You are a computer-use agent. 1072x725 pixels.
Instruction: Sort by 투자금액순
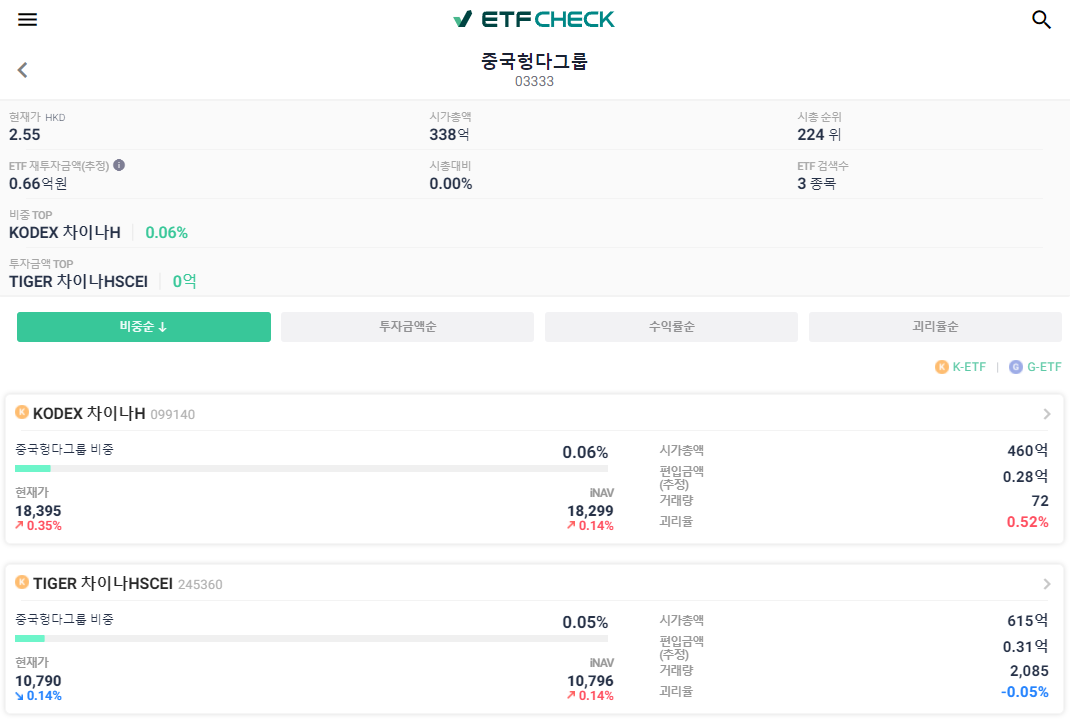407,327
